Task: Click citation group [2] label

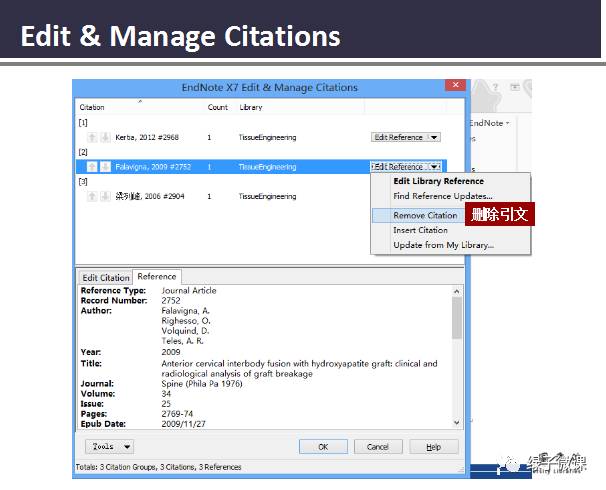Action: [x=83, y=152]
